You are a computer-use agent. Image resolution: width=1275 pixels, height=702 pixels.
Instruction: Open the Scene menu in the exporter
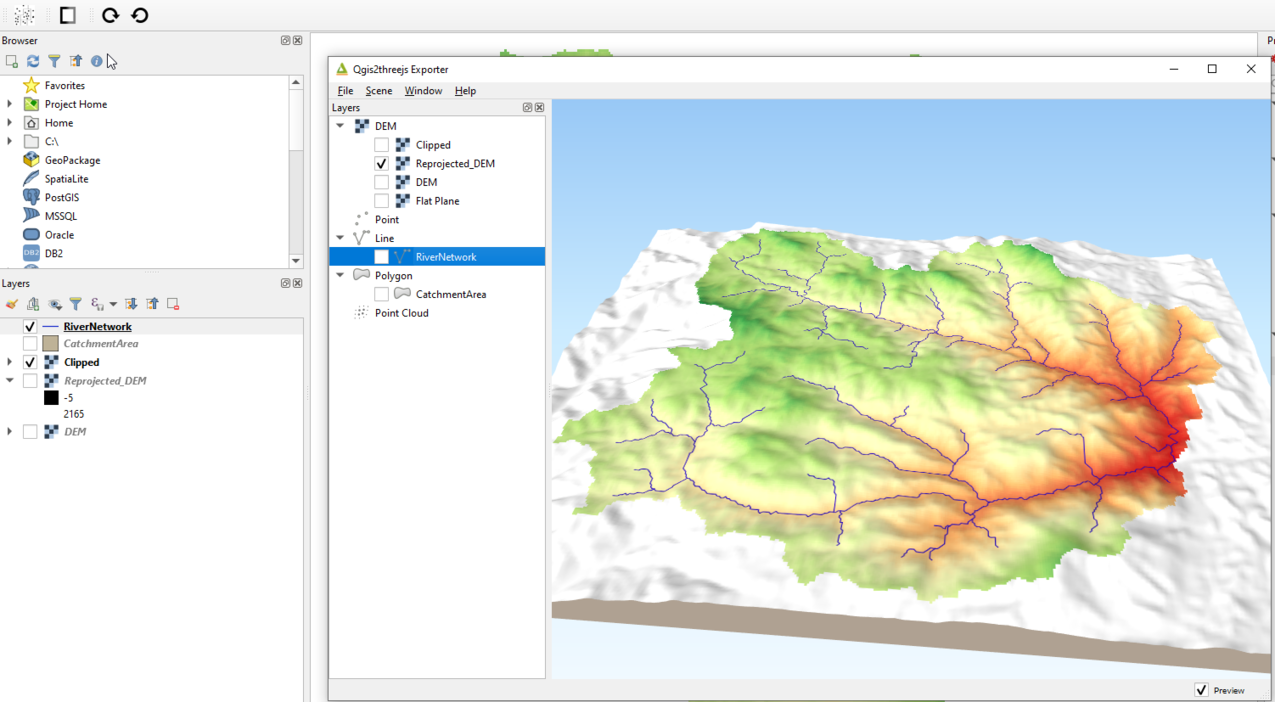click(378, 90)
